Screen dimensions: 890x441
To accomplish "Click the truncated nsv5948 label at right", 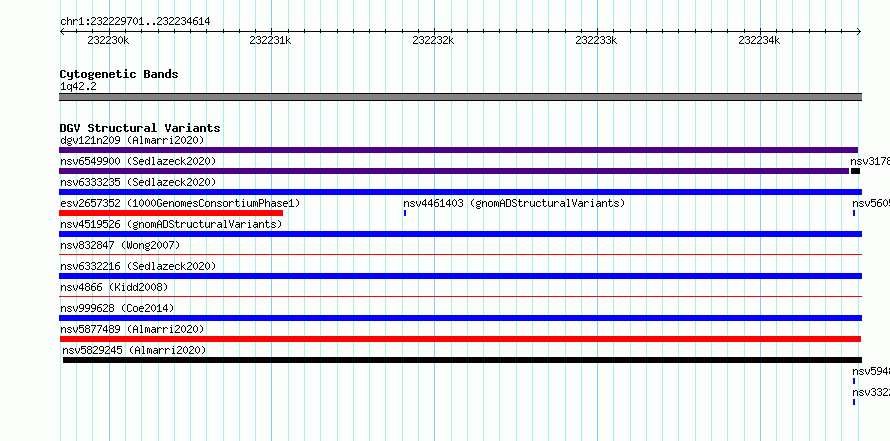I will (x=871, y=371).
